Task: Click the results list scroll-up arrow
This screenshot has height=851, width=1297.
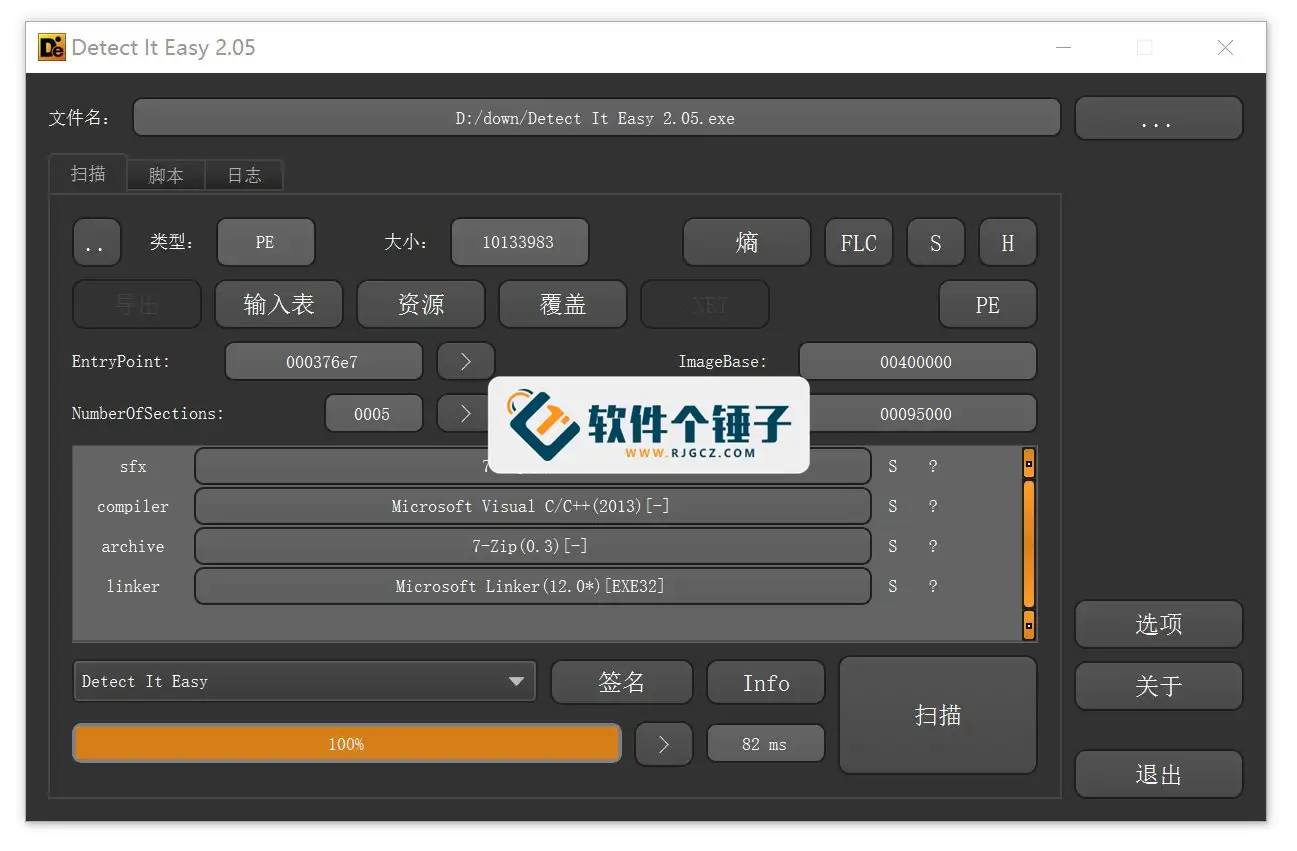Action: (x=1028, y=463)
